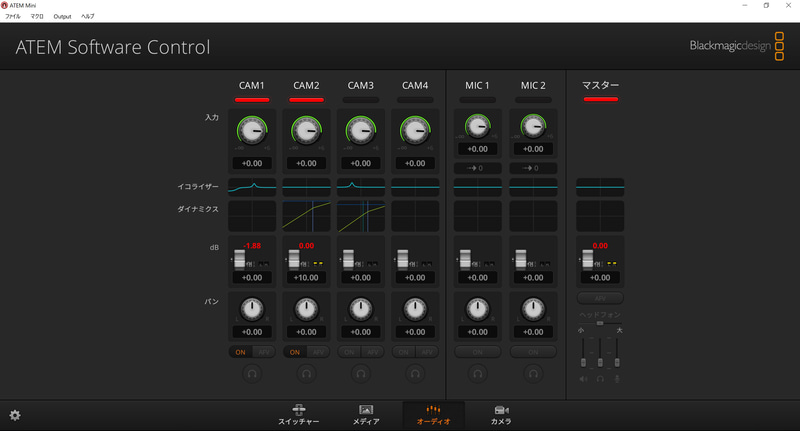Enable the MIC 2 ON button
Screen dimensions: 800x431
[533, 352]
